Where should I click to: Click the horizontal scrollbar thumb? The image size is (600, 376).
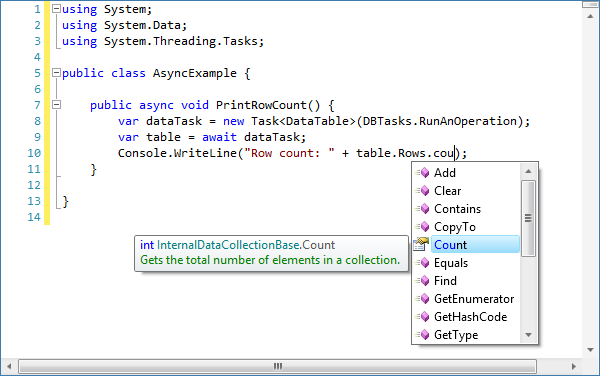[277, 366]
